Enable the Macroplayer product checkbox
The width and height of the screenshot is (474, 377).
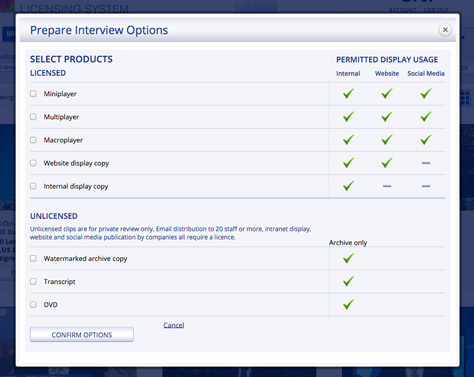[x=33, y=140]
